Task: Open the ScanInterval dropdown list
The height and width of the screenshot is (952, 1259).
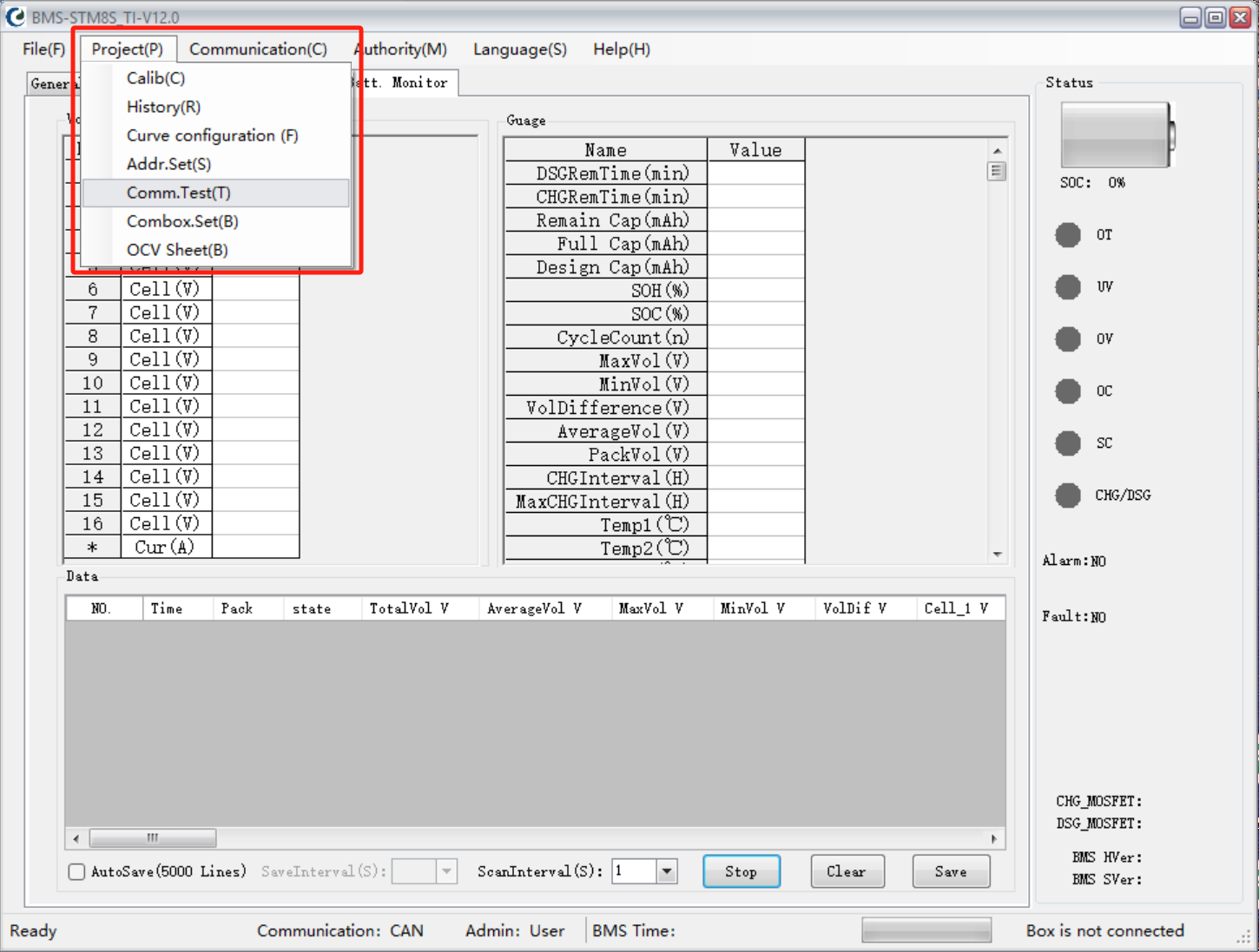Action: [x=666, y=871]
